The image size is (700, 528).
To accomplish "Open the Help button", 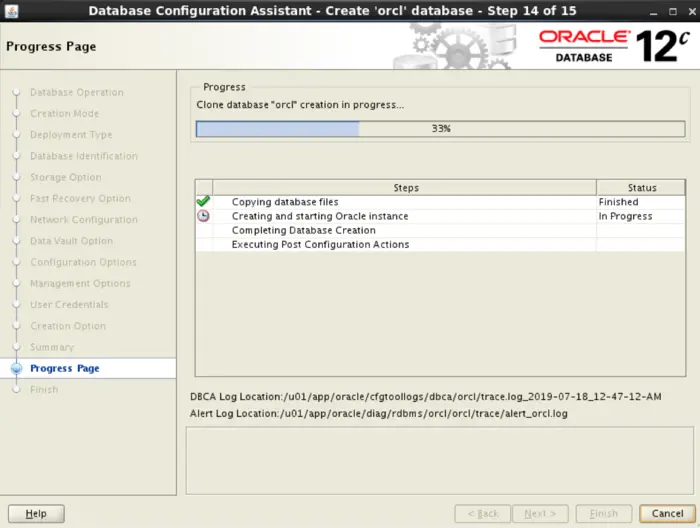I will coord(36,513).
